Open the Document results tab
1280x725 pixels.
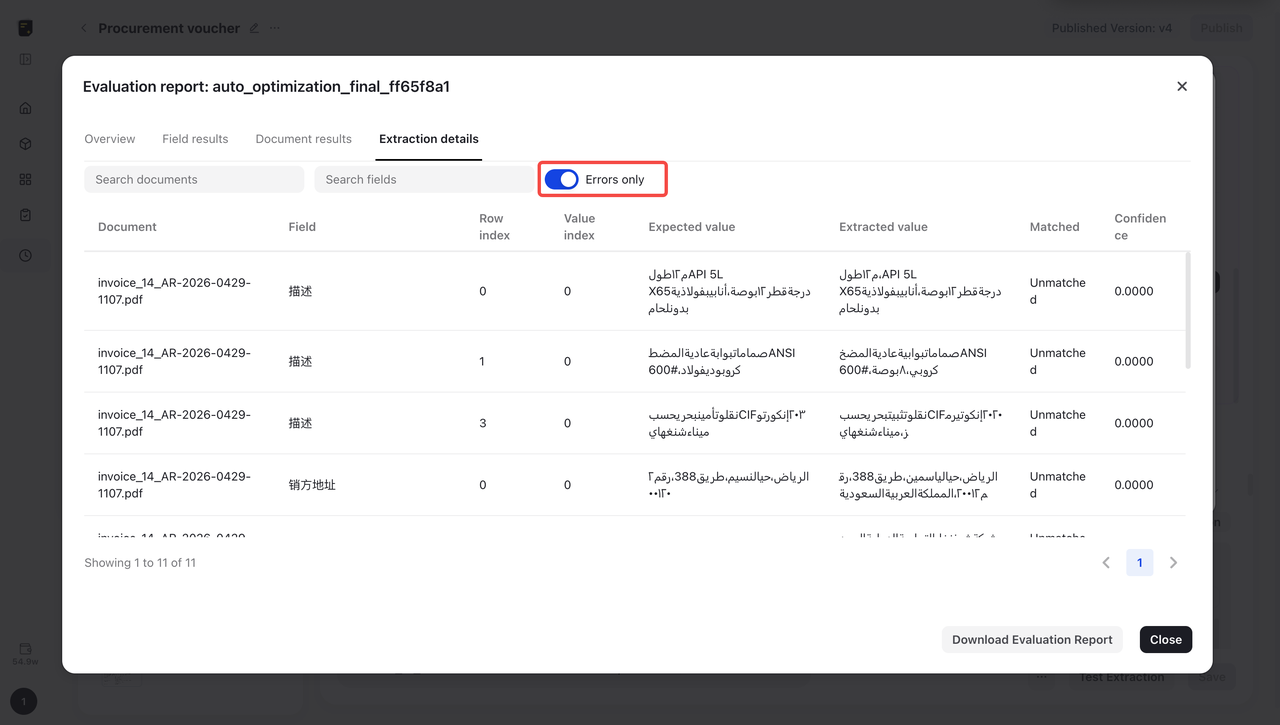[304, 139]
